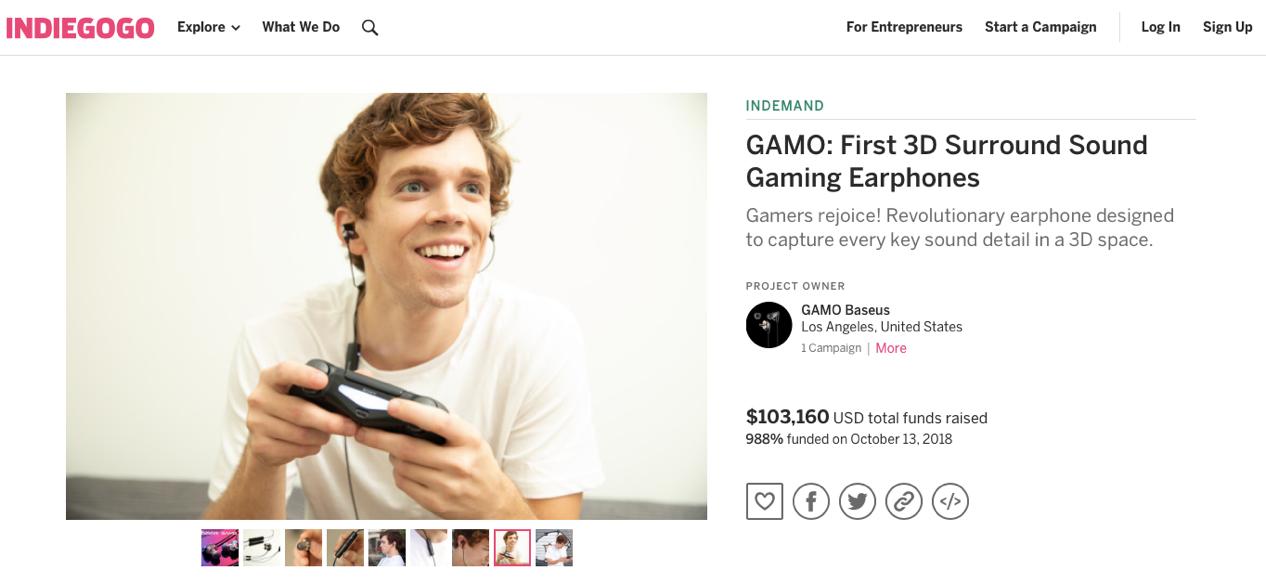Click the main gamer campaign image

[x=386, y=306]
